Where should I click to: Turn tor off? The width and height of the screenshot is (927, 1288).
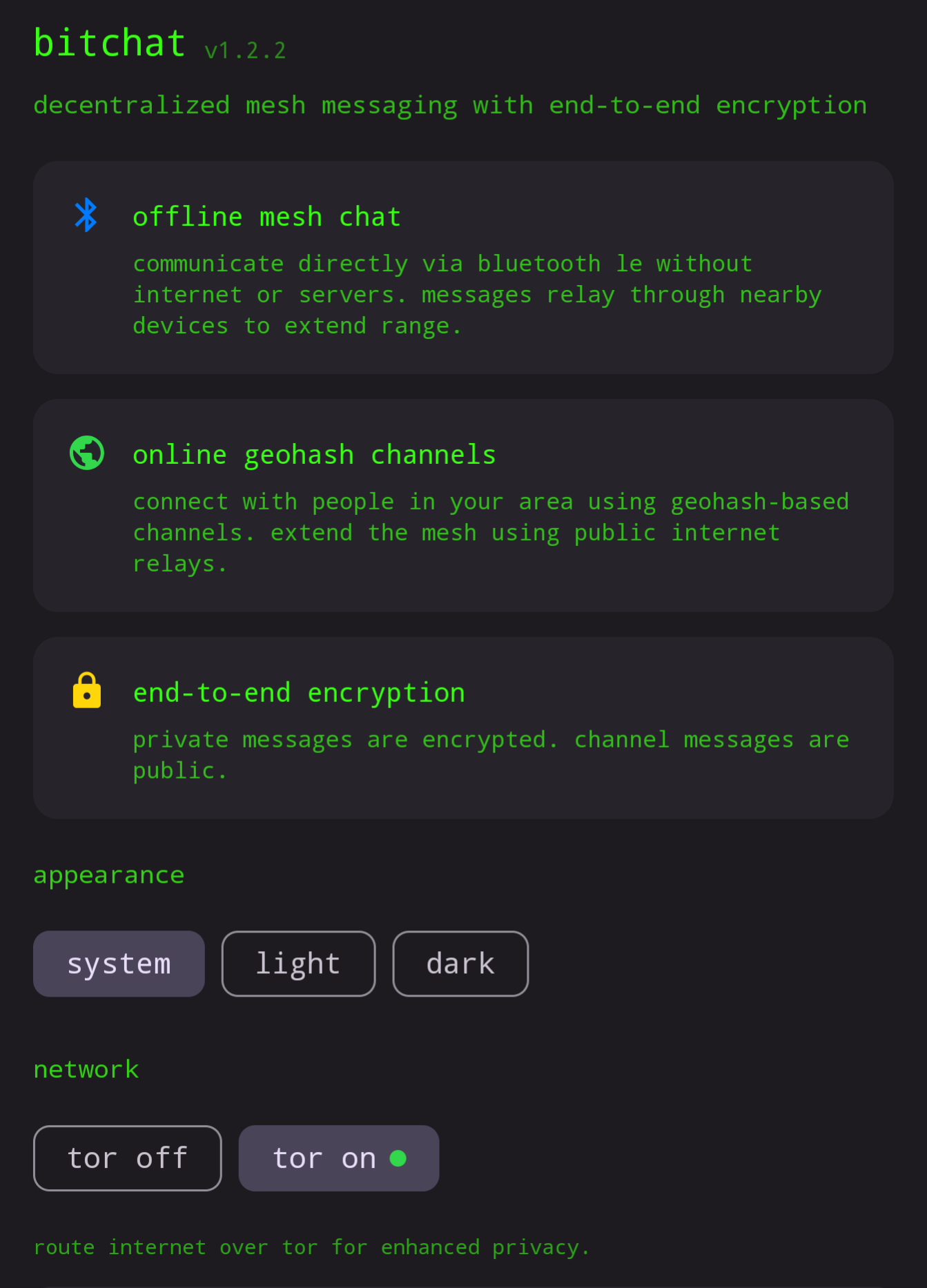click(x=128, y=1158)
